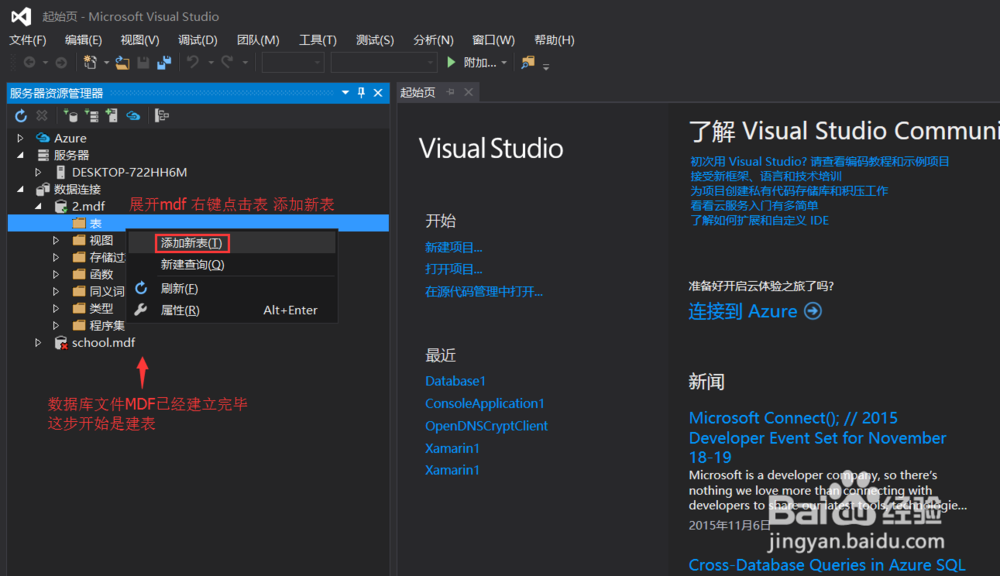Image resolution: width=1000 pixels, height=576 pixels.
Task: Choose Add New Table (添加新表) in context menu
Action: pos(232,243)
